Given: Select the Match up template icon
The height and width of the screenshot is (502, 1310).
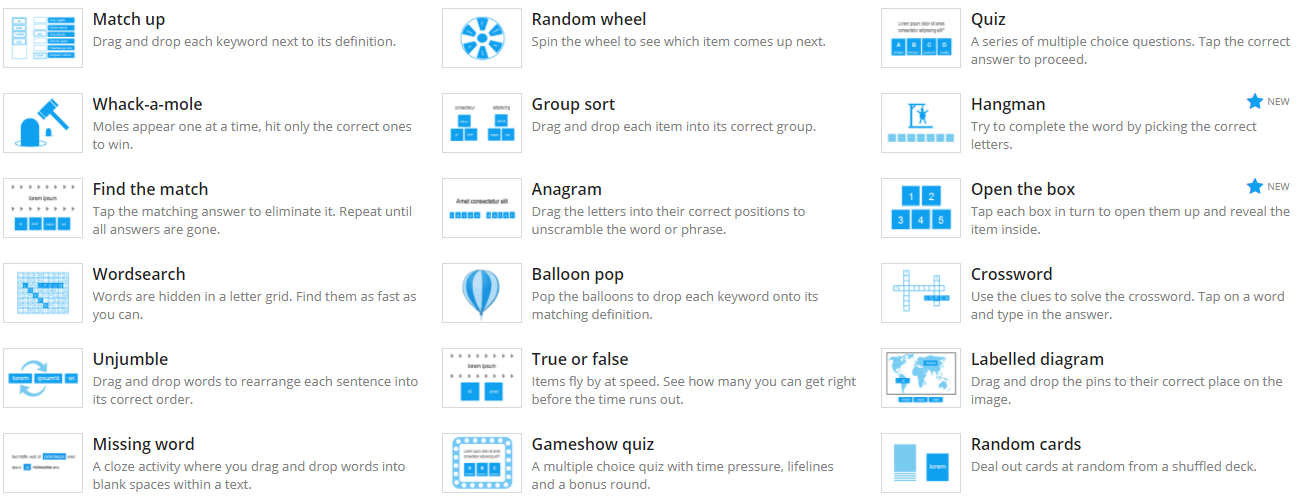Looking at the screenshot, I should (x=43, y=38).
